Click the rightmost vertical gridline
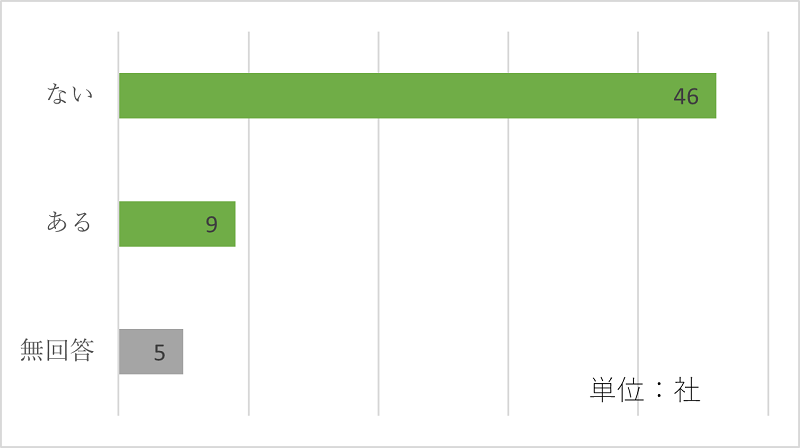Viewport: 800px width, 448px height. click(768, 223)
